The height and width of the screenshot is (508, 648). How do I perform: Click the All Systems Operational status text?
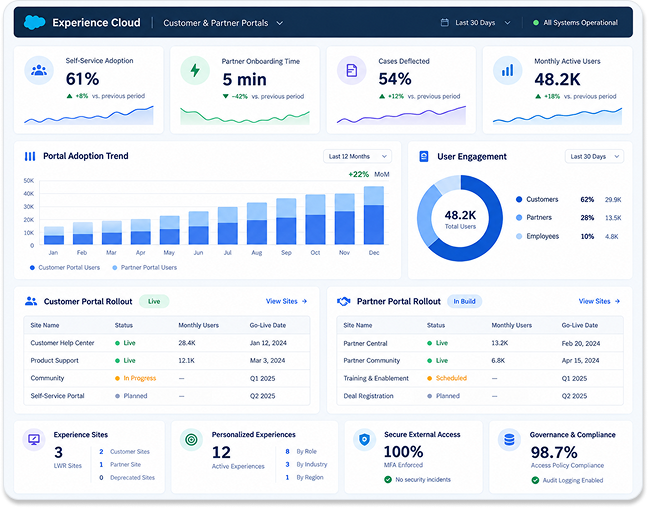[581, 23]
